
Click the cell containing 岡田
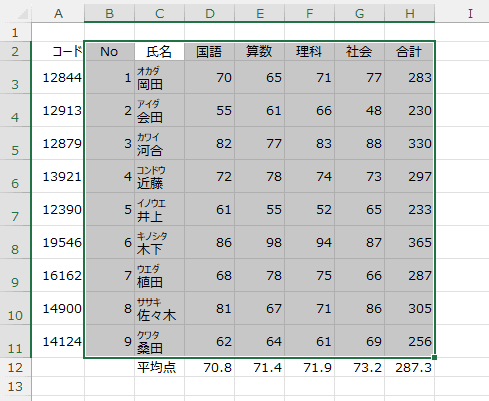[x=159, y=77]
